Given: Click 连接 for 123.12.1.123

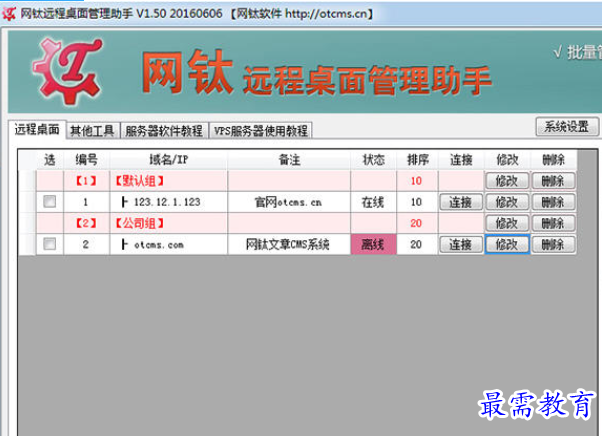Looking at the screenshot, I should pos(461,202).
